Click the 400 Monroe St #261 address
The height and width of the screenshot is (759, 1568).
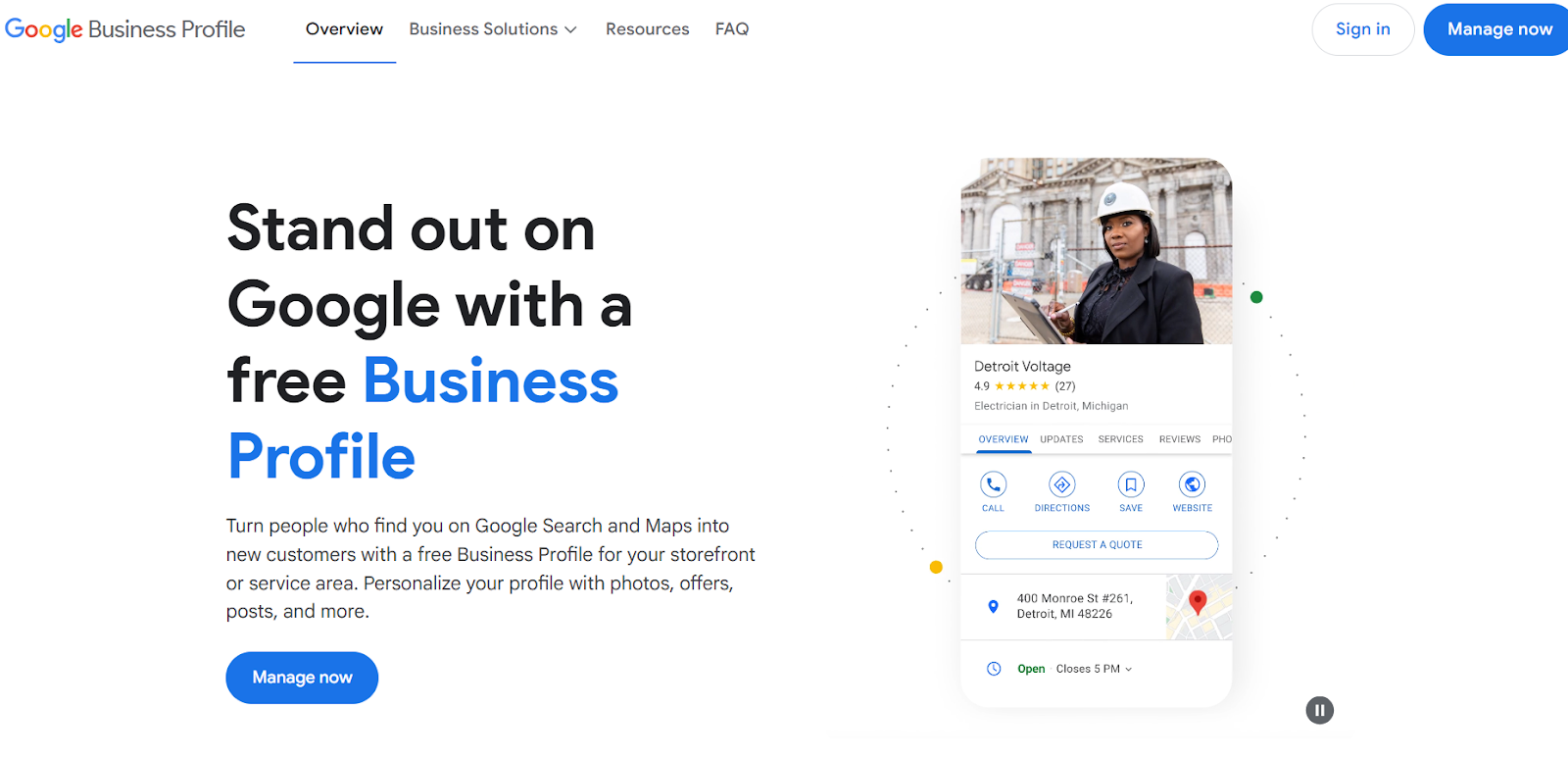(1074, 606)
